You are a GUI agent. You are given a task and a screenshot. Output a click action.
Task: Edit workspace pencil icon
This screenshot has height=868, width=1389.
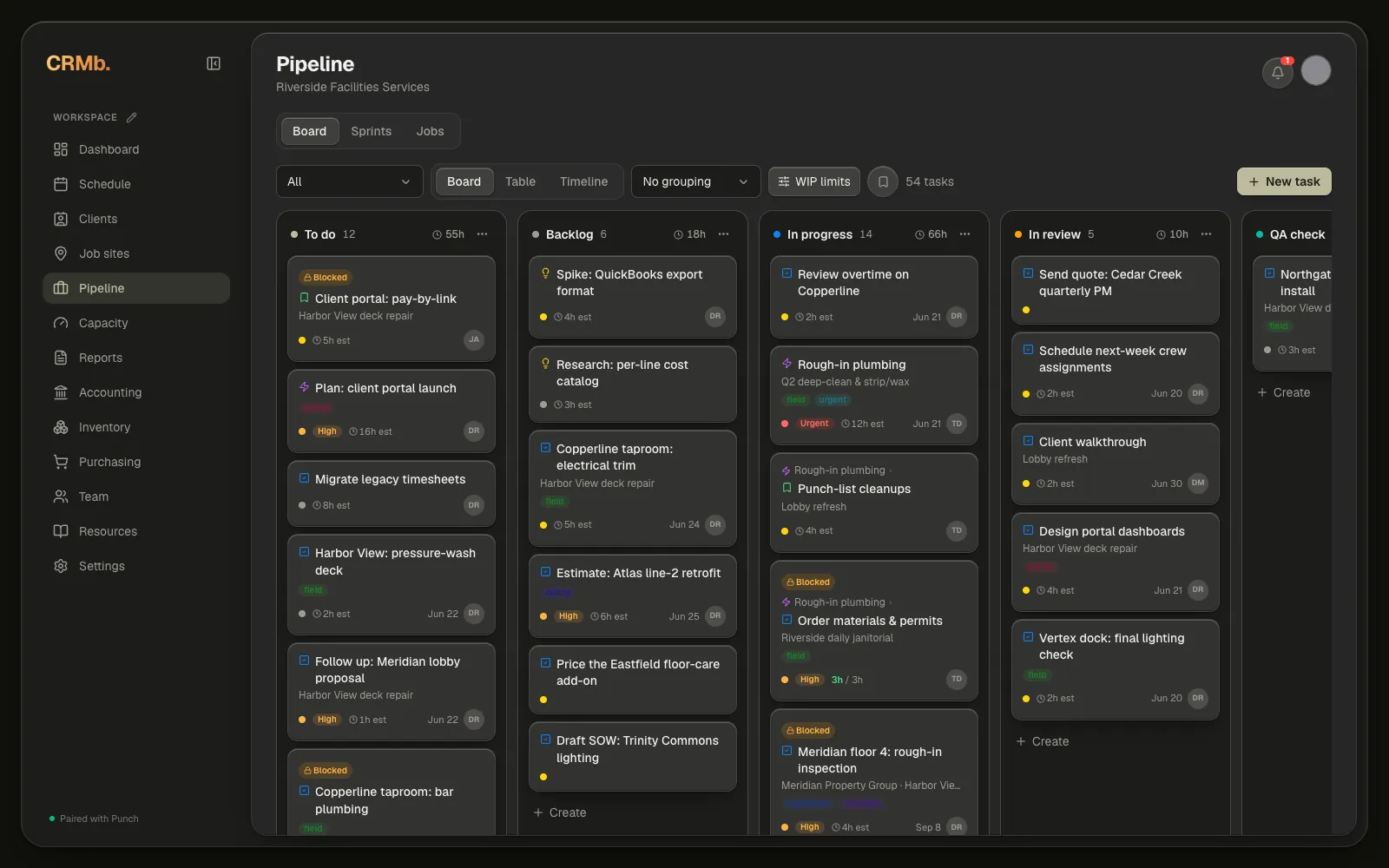click(131, 117)
